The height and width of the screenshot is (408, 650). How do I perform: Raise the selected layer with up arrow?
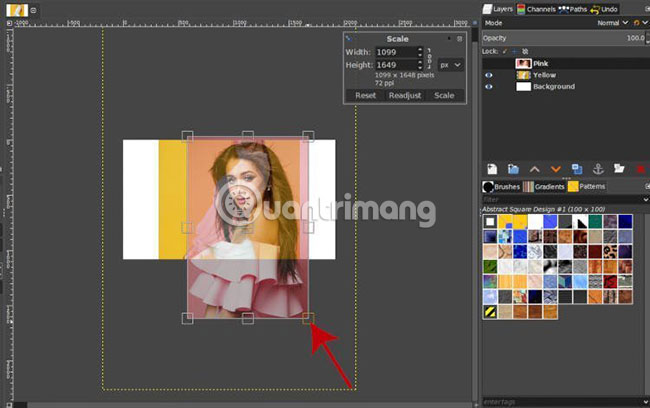[x=535, y=168]
